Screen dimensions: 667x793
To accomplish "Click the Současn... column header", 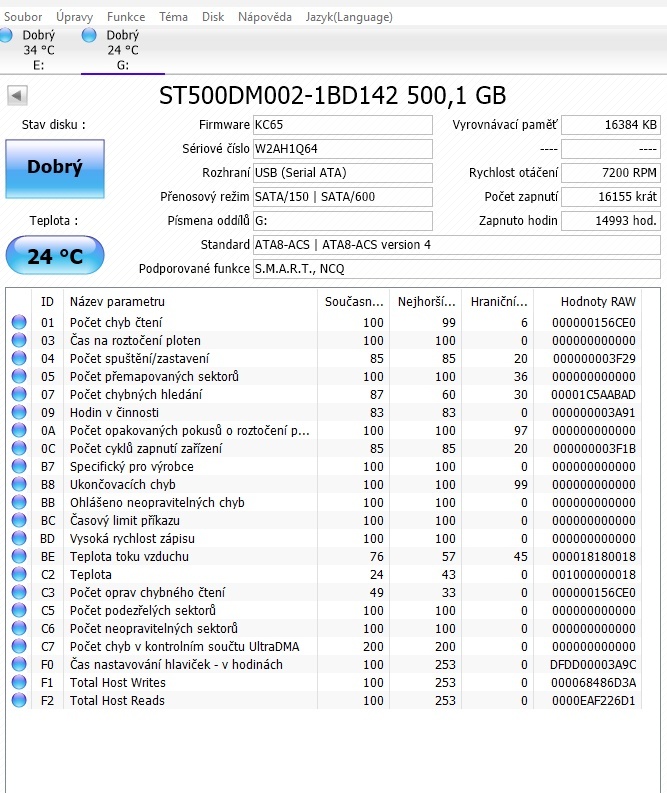I will click(x=354, y=302).
